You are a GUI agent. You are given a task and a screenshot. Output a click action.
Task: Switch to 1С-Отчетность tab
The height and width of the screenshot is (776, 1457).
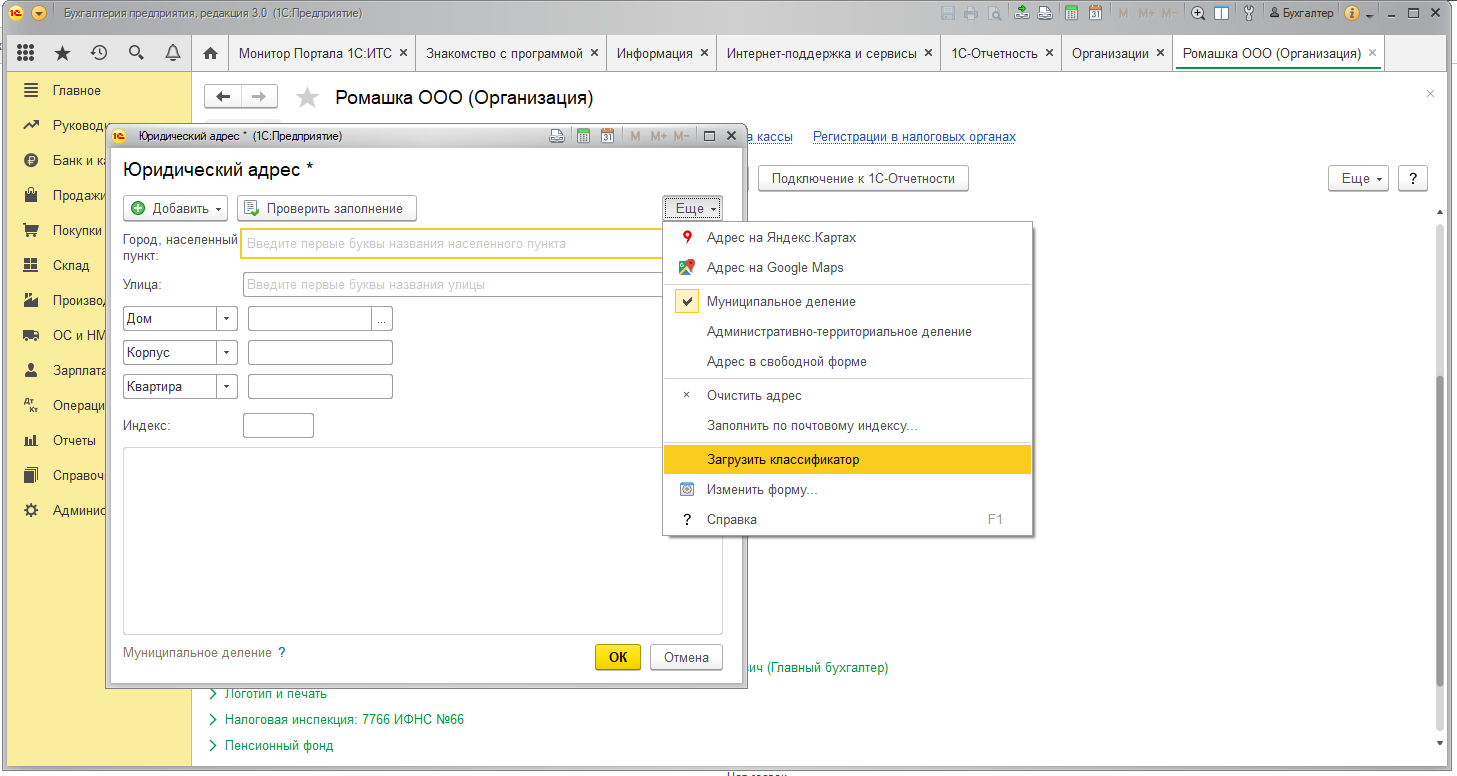tap(1001, 53)
